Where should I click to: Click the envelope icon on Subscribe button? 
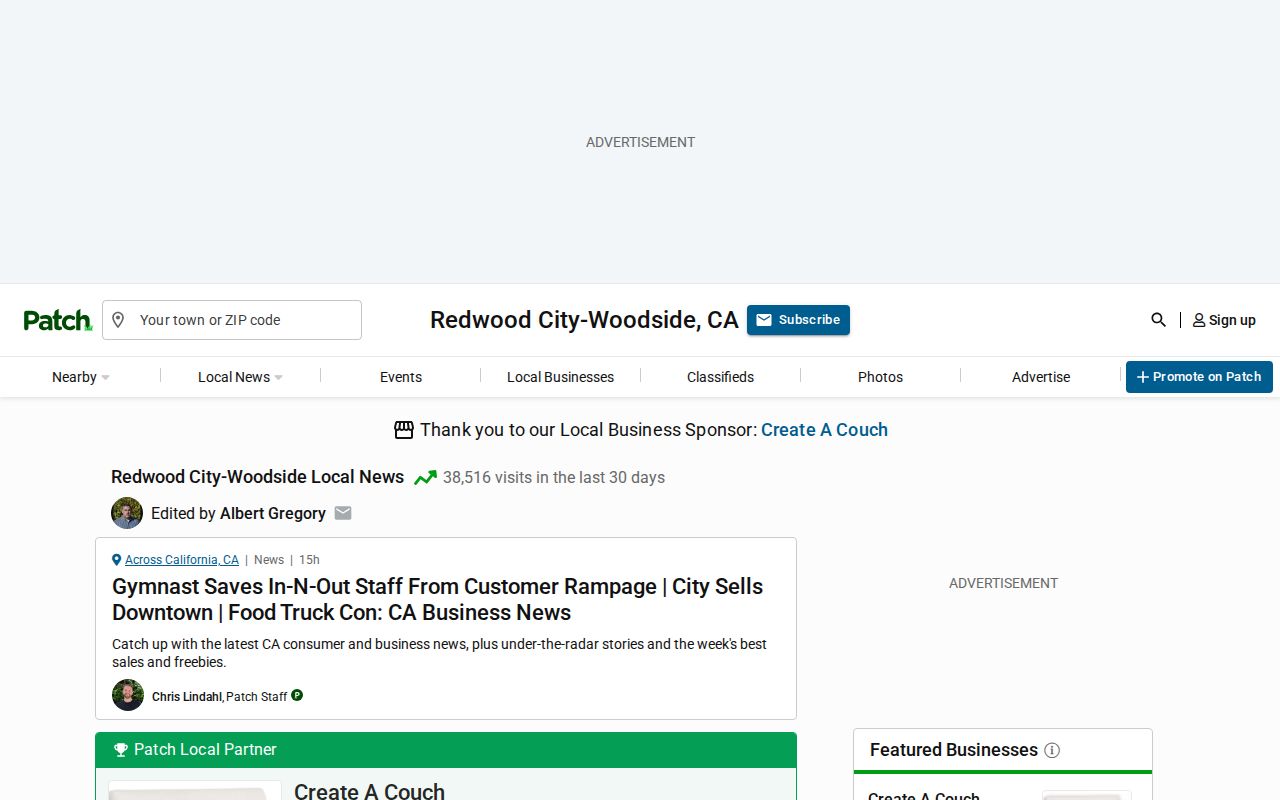pyautogui.click(x=764, y=320)
